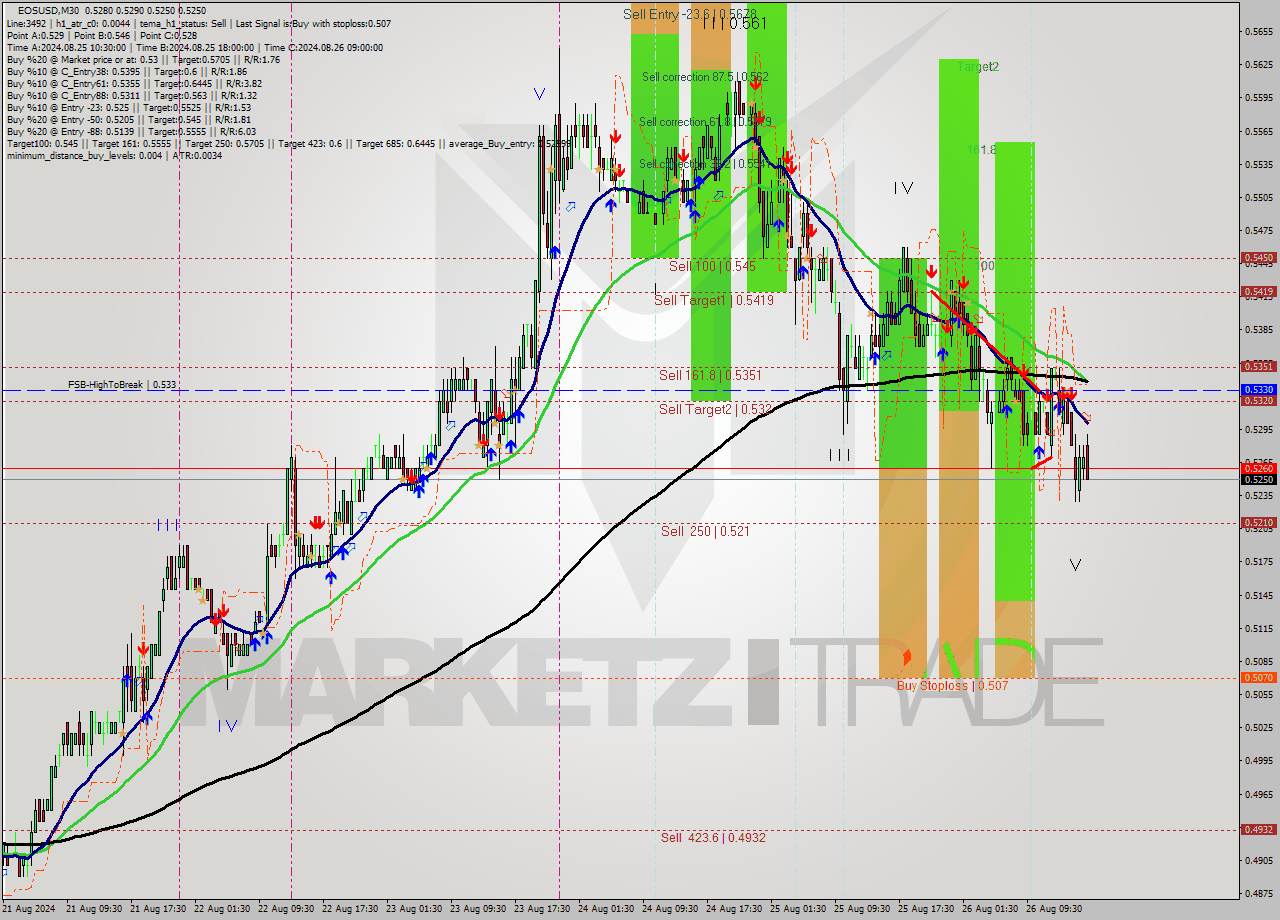The image size is (1280, 920).
Task: Click the 'Sell correction 87.5 | 0.552' label
Action: 705,77
